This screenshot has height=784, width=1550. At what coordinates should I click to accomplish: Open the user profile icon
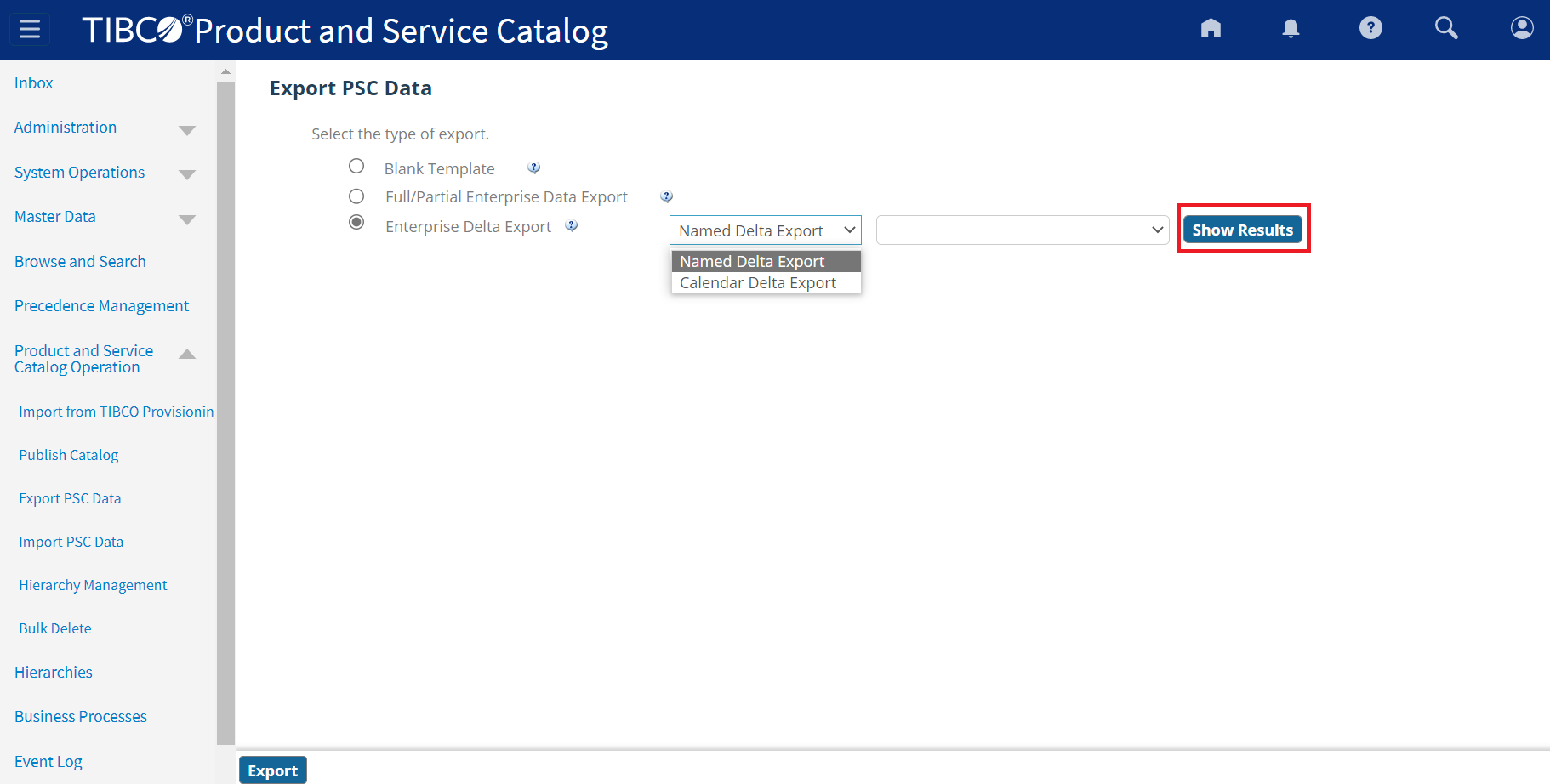(1521, 29)
